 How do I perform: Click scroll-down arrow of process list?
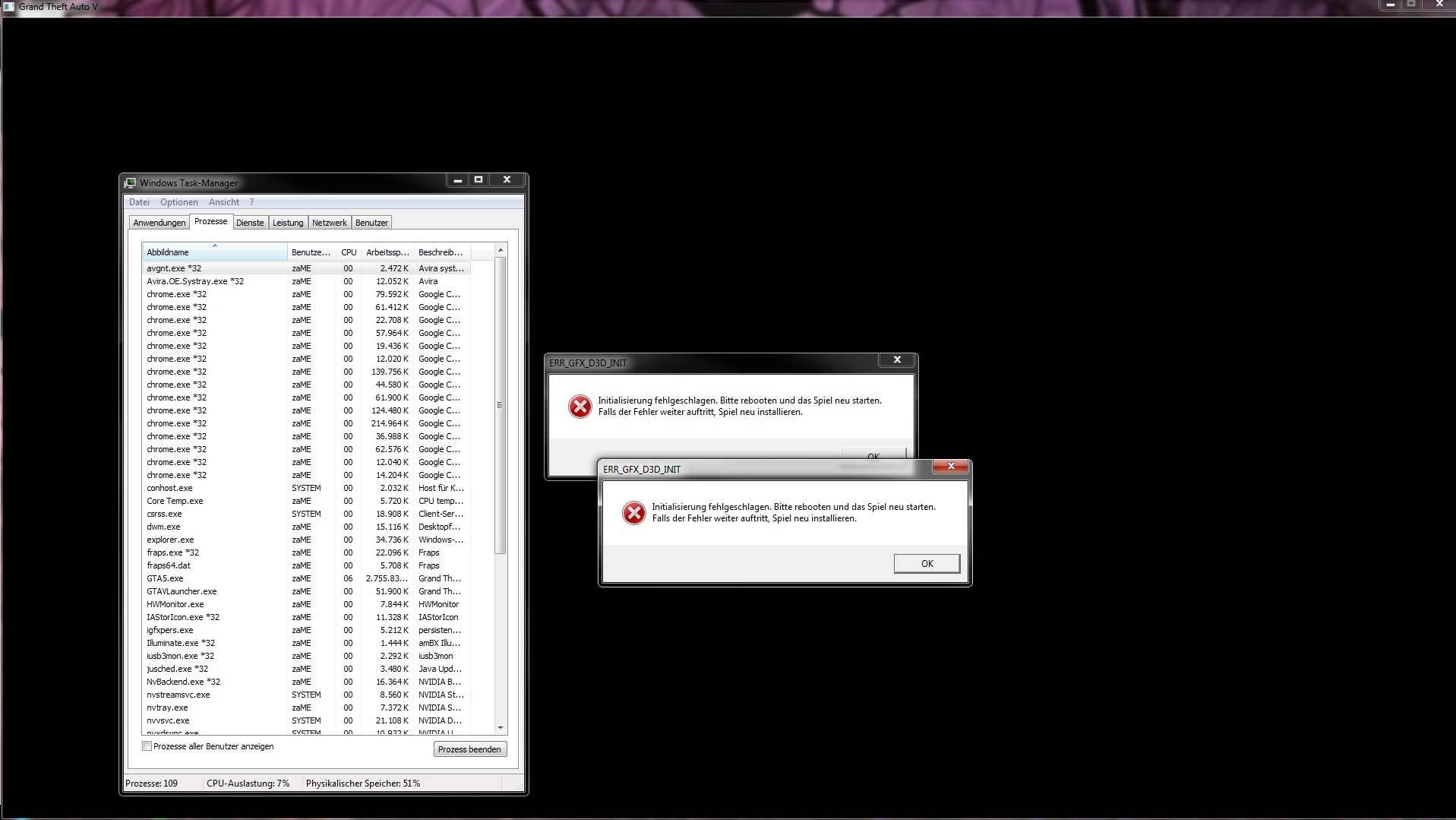pos(500,727)
